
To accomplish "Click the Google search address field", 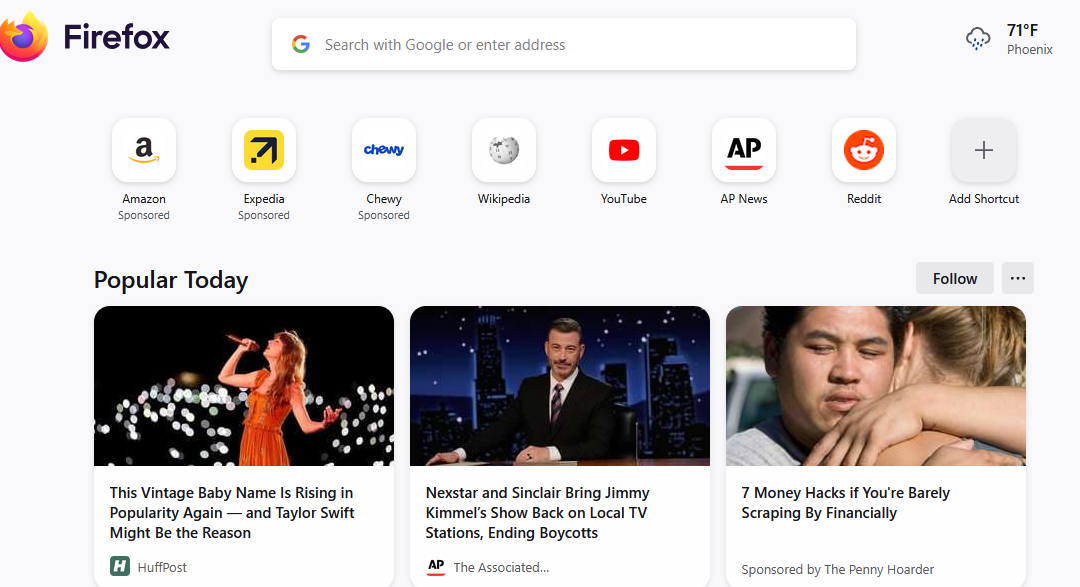I will 564,45.
